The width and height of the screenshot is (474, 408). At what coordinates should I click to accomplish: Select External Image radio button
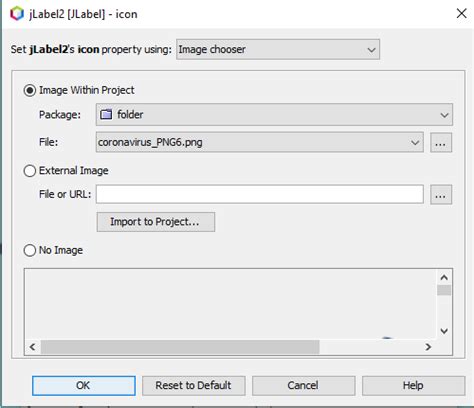[x=30, y=171]
